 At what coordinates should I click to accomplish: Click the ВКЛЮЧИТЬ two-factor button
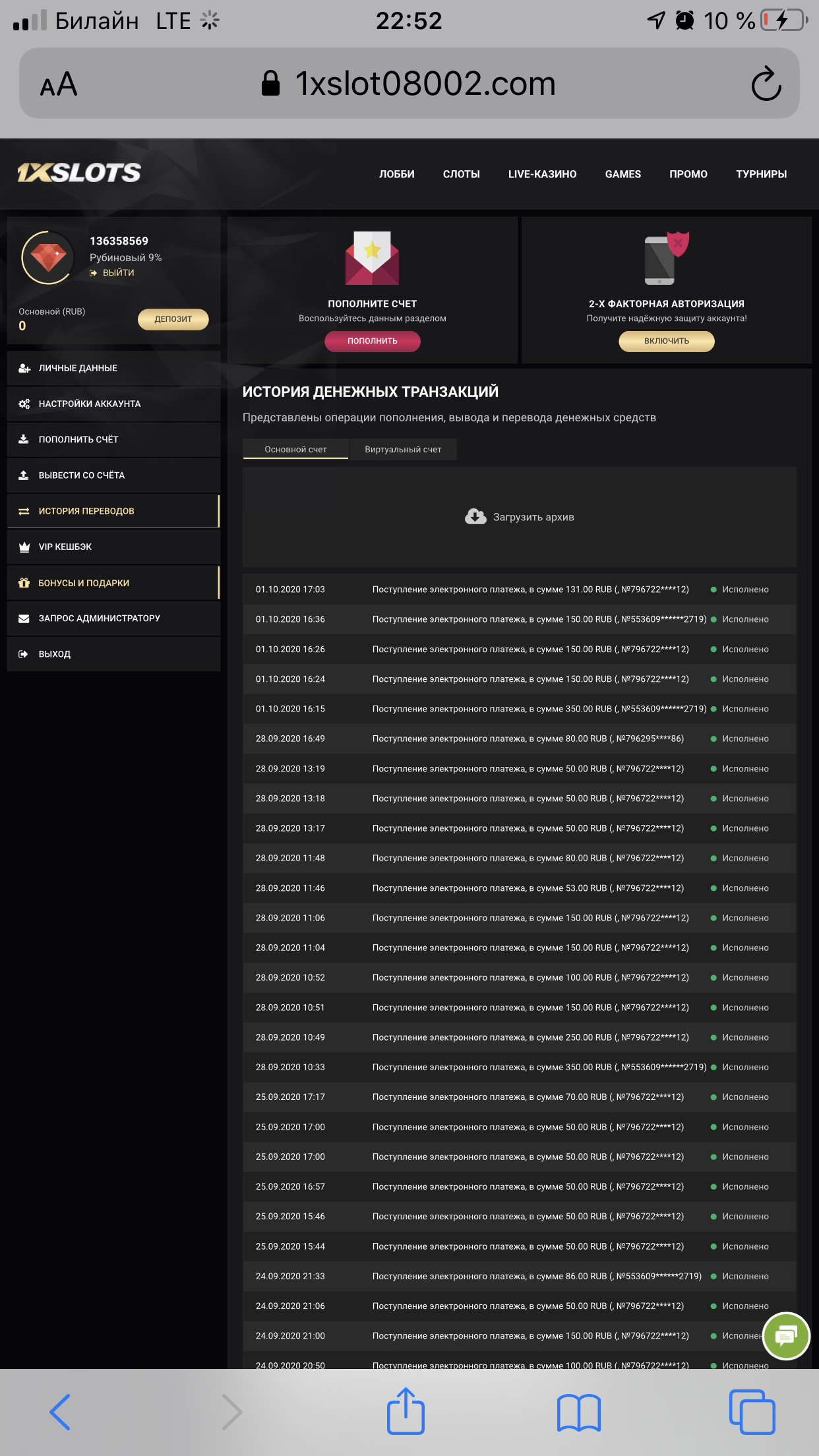[666, 341]
